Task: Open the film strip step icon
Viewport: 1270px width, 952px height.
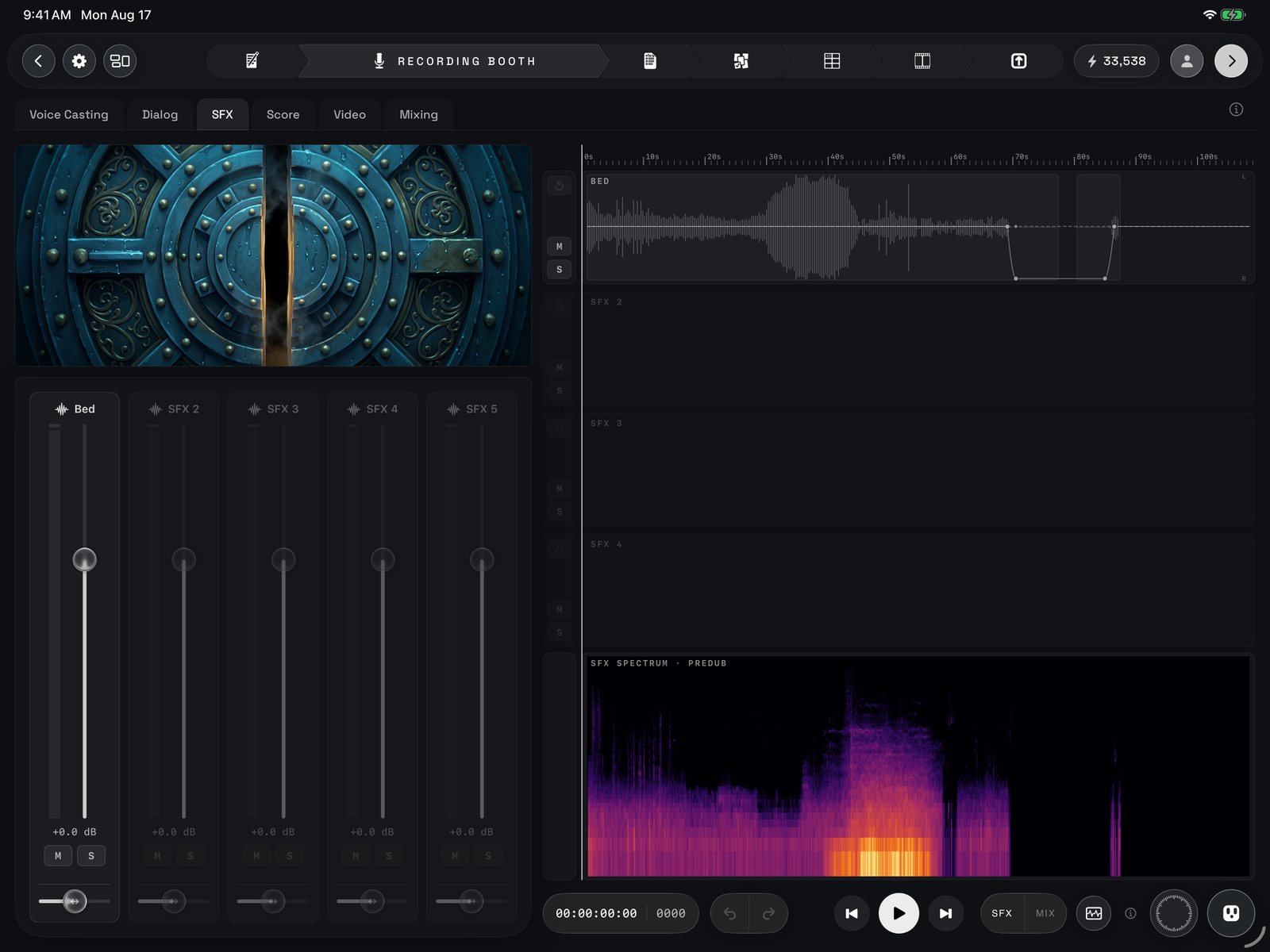Action: 922,61
